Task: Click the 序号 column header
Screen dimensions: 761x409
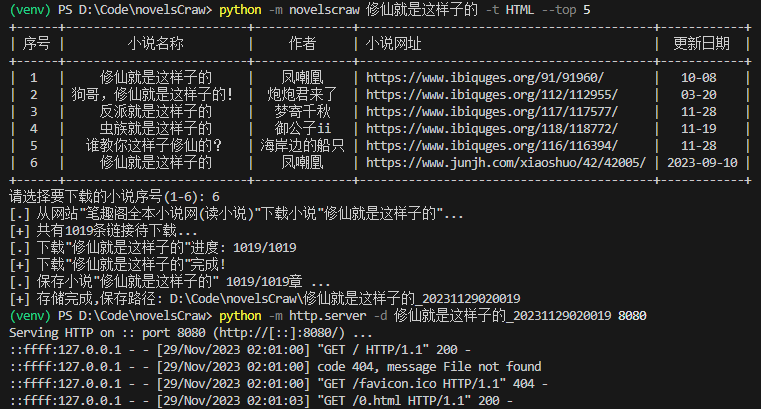Action: coord(36,44)
